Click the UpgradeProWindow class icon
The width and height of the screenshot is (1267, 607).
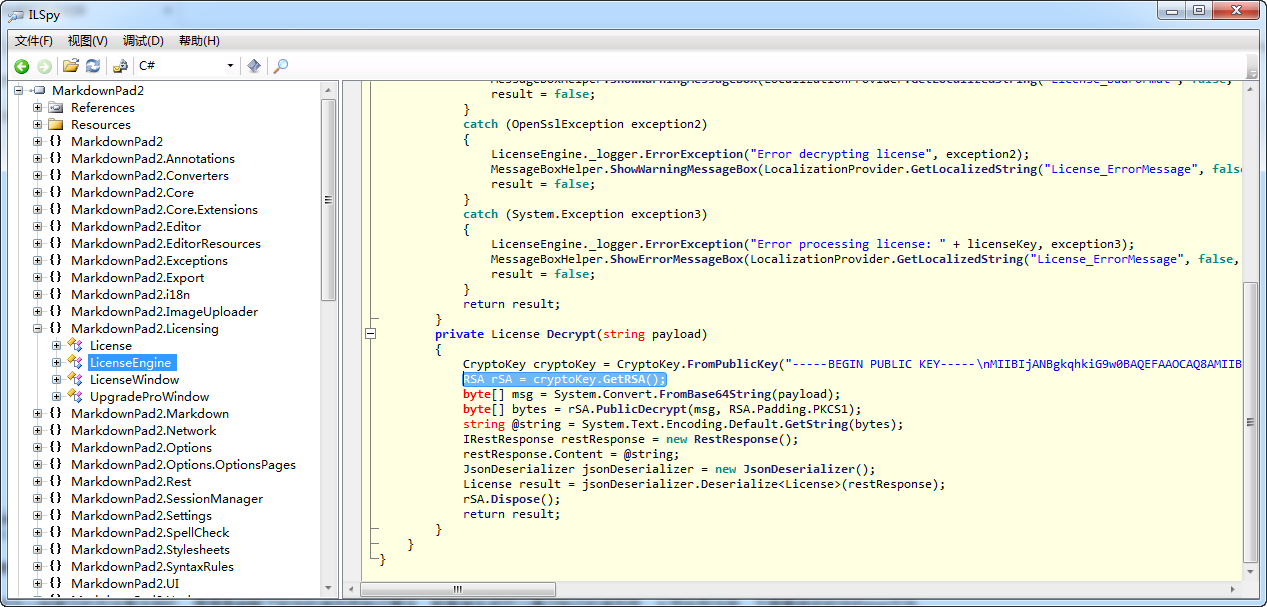pyautogui.click(x=76, y=396)
